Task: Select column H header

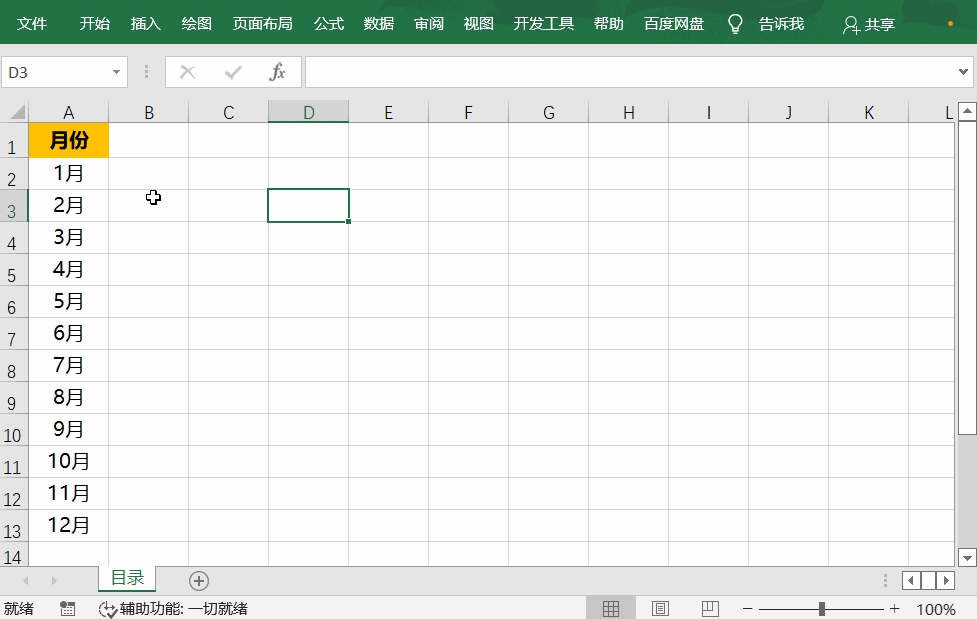Action: [x=629, y=112]
